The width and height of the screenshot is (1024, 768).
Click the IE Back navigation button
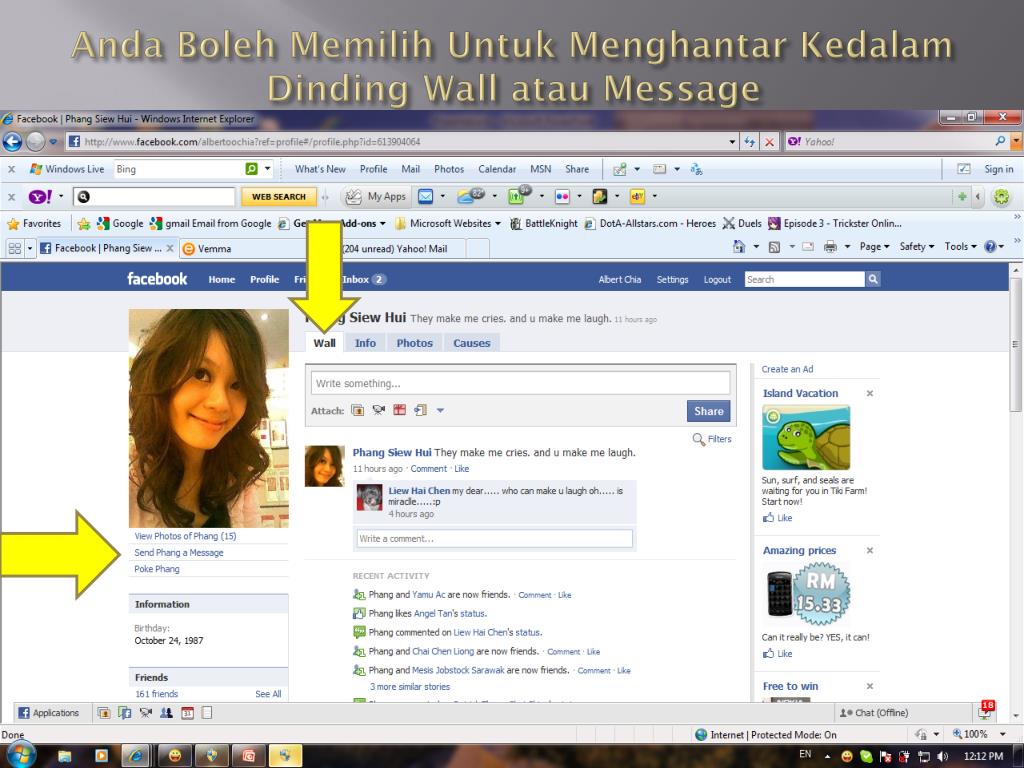[x=12, y=142]
